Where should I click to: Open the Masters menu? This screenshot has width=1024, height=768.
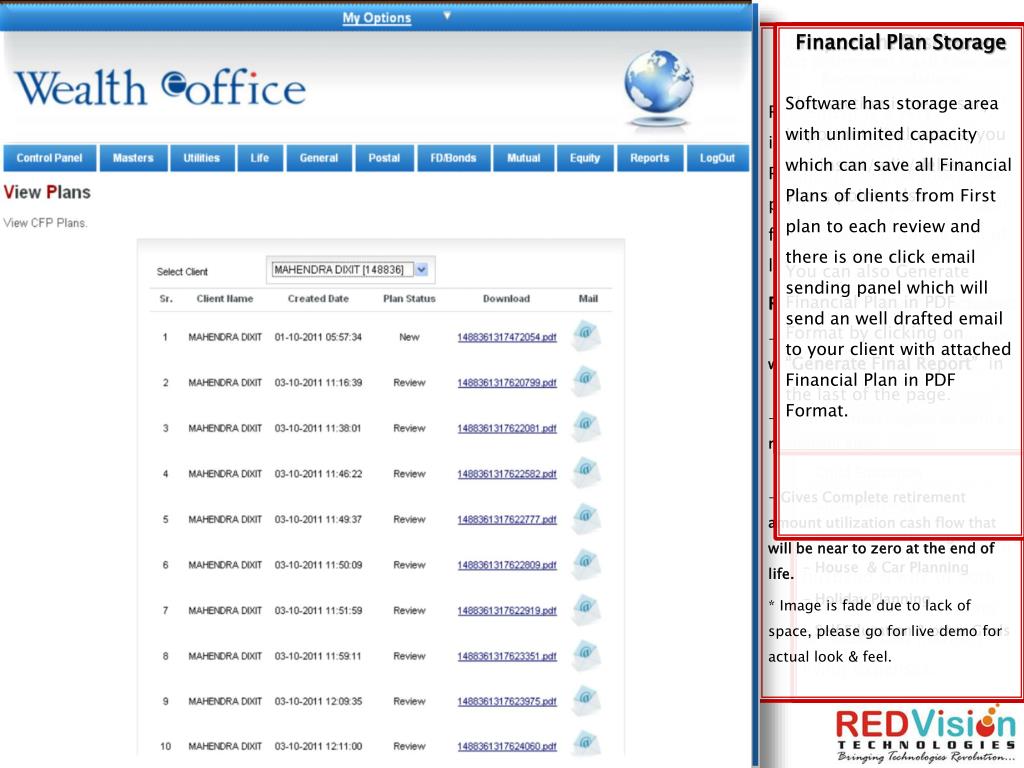coord(133,158)
